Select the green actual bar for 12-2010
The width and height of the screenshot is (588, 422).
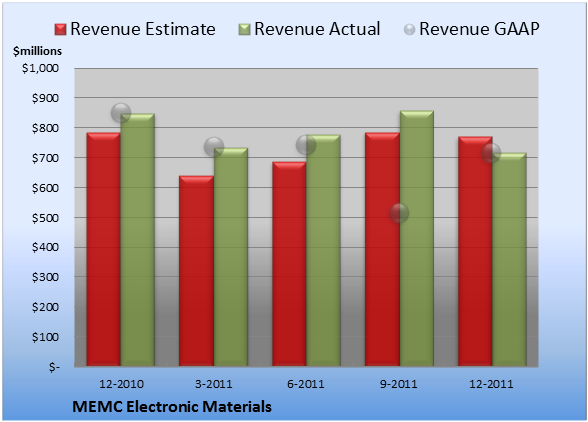click(x=138, y=240)
